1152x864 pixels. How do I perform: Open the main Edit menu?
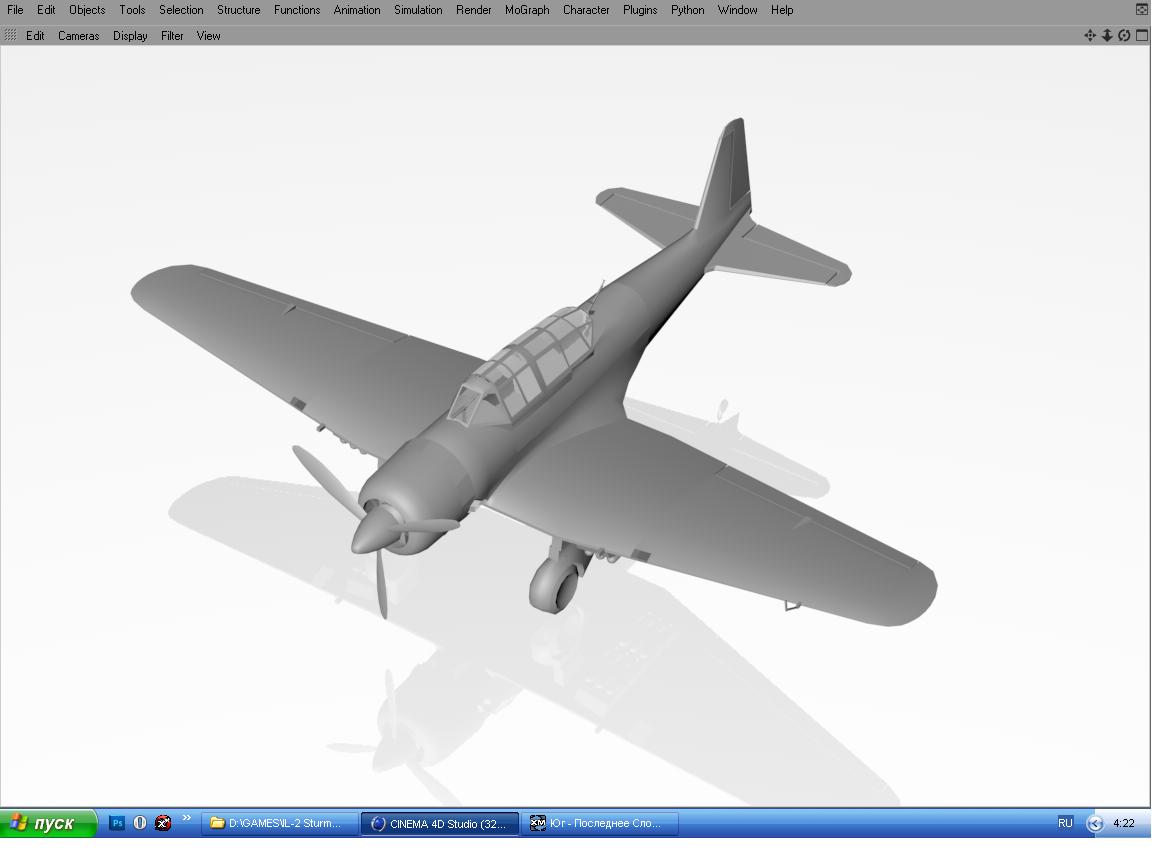pyautogui.click(x=46, y=10)
